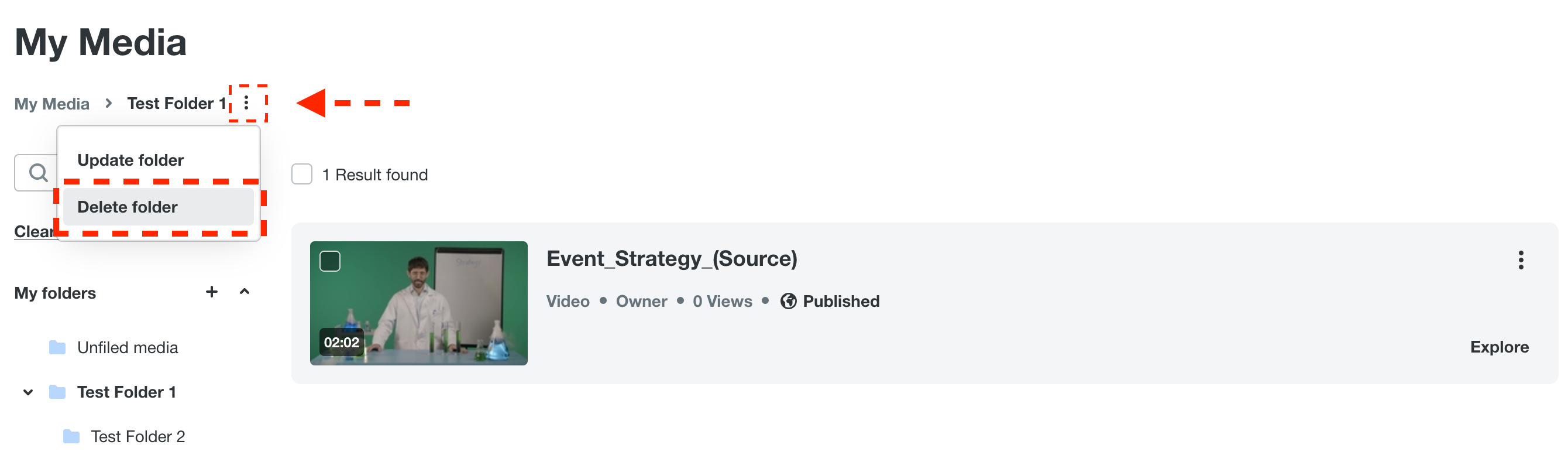Click the search magnifier icon

39,173
